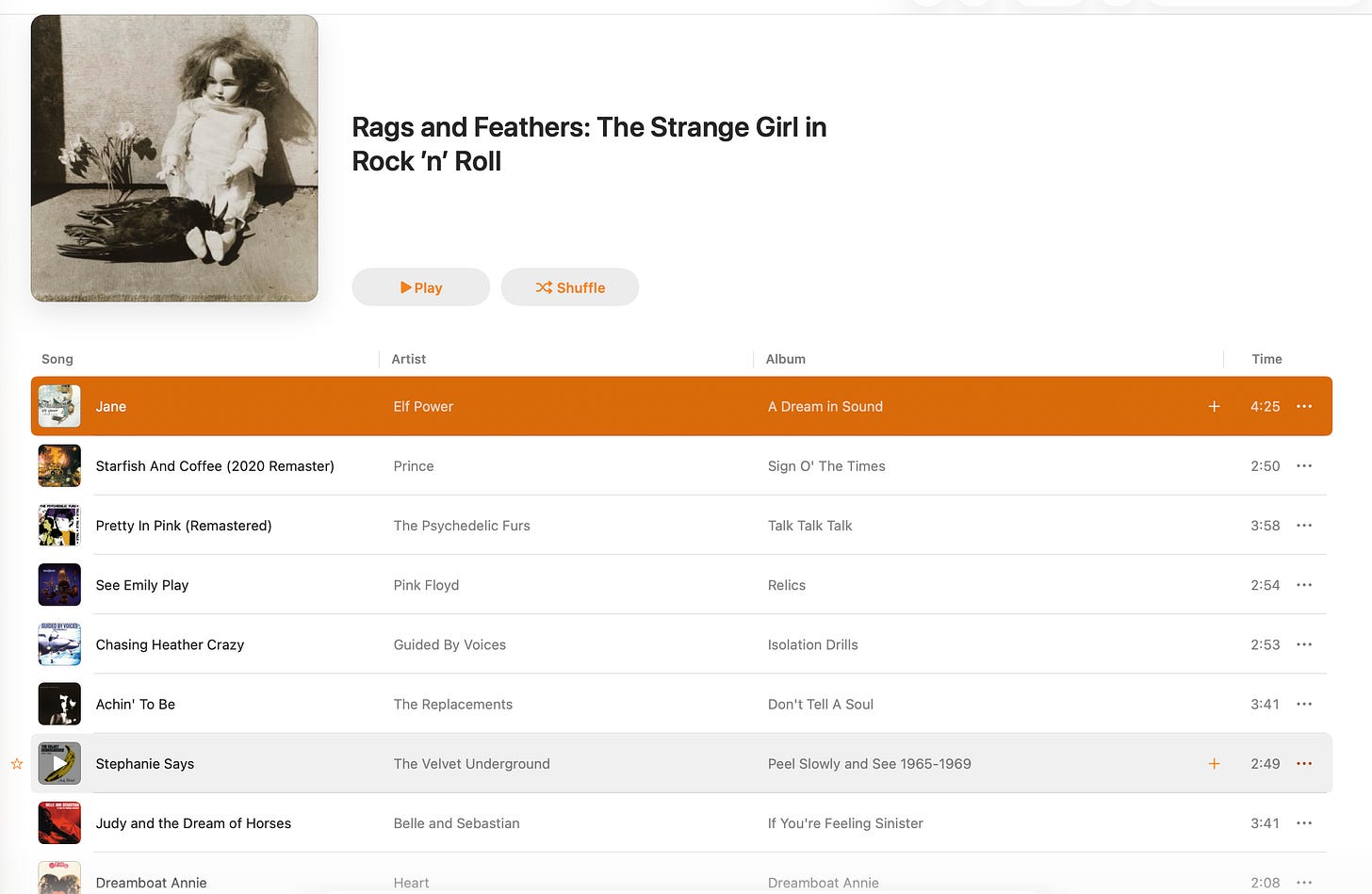Sort by the Time column header
Screen dimensions: 1372x894
pyautogui.click(x=1266, y=359)
